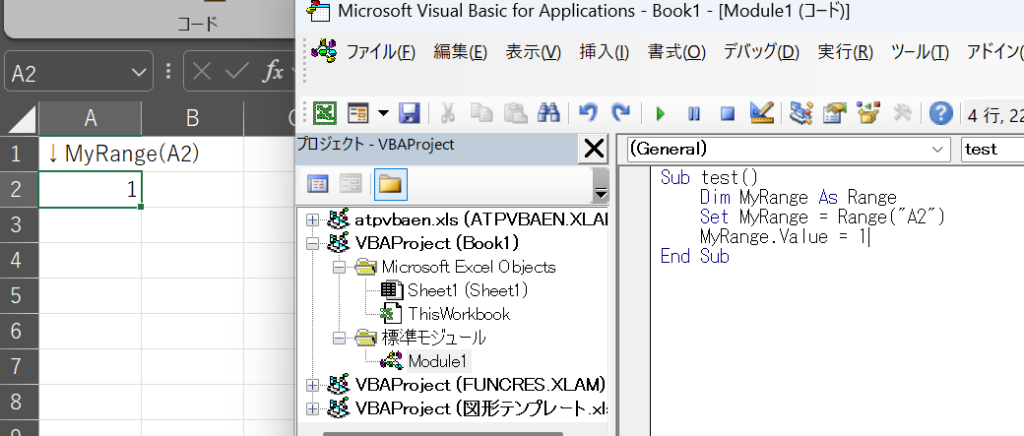Open the (General) object dropdown
The height and width of the screenshot is (436, 1024).
click(939, 149)
